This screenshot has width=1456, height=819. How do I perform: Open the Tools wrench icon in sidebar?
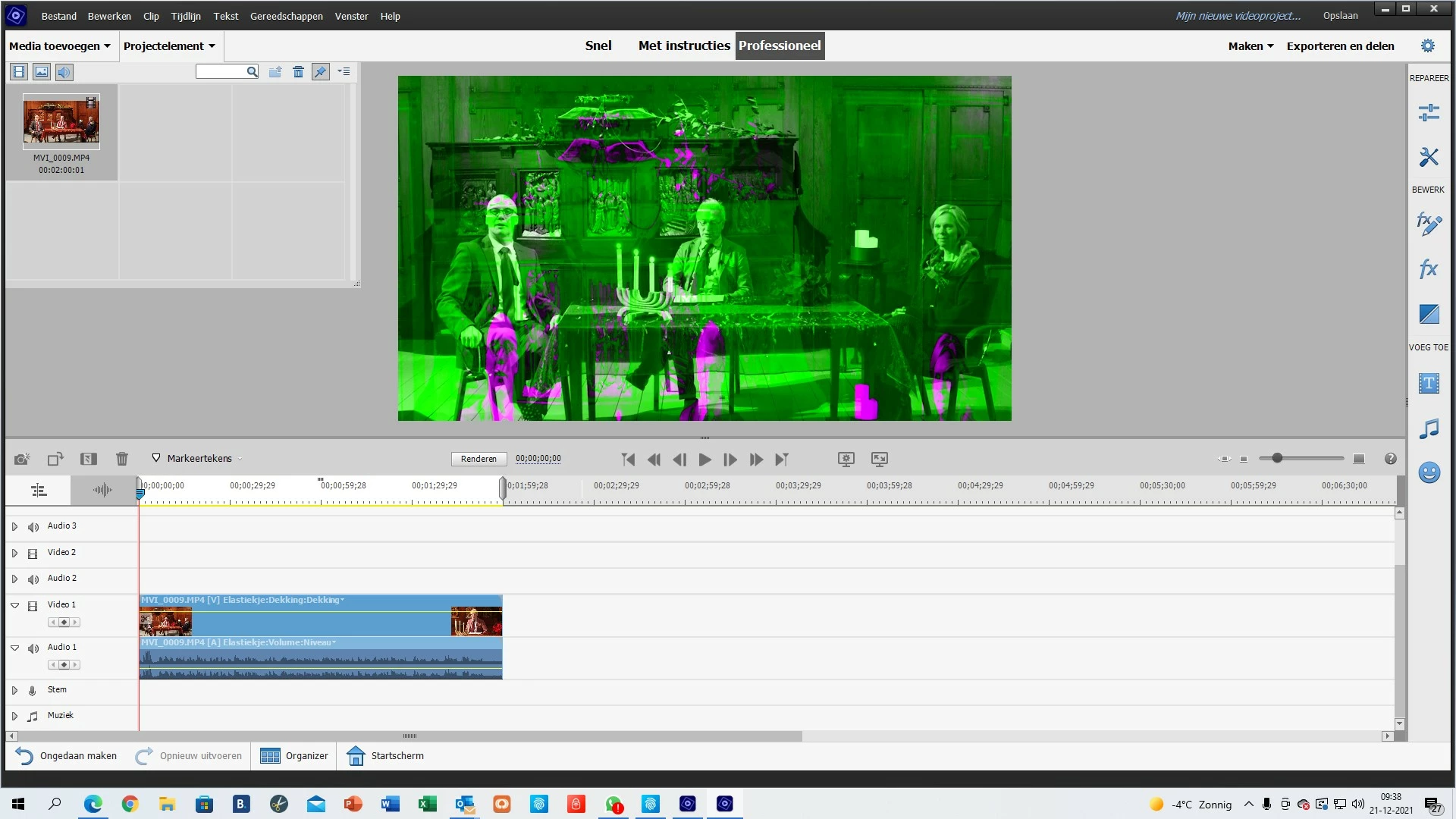click(1429, 157)
